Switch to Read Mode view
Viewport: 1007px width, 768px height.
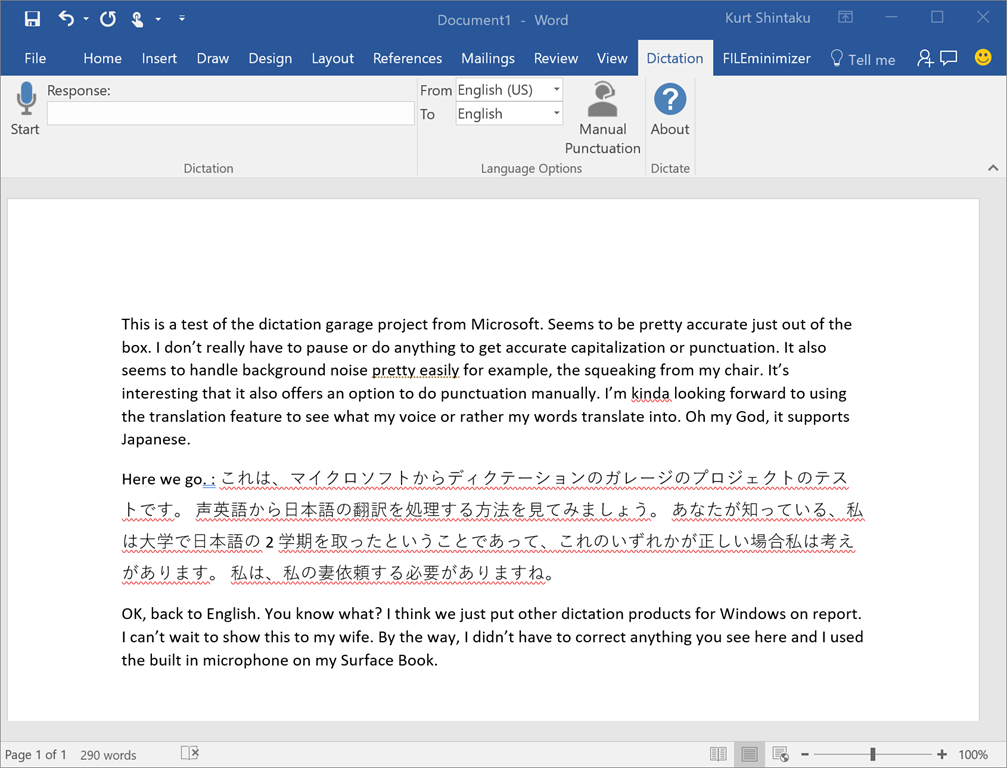tap(718, 754)
